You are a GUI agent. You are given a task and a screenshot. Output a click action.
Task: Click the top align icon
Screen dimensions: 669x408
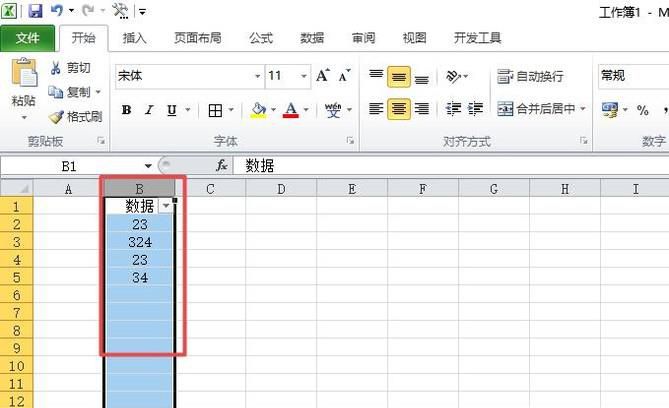376,76
